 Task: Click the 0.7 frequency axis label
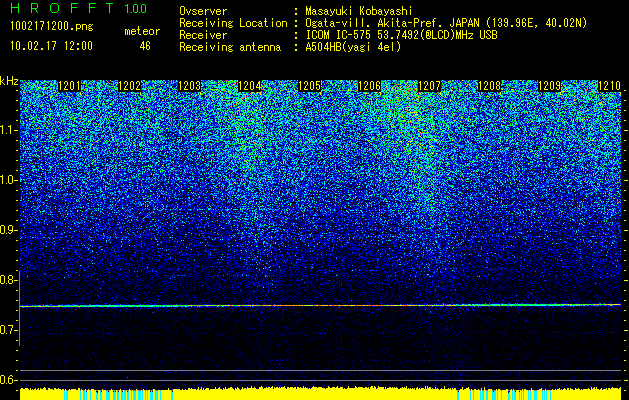pyautogui.click(x=8, y=330)
